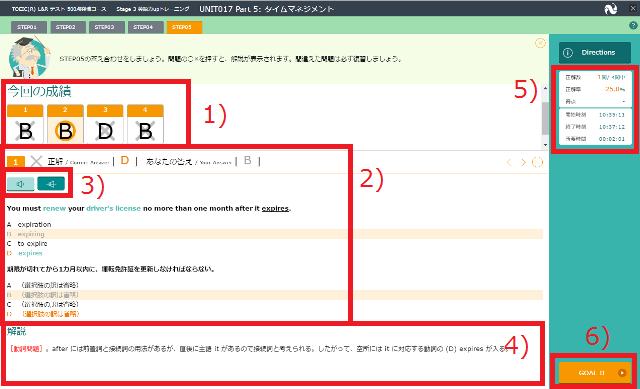Click the 解説 explanation heading
Image resolution: width=640 pixels, height=389 pixels.
point(17,332)
